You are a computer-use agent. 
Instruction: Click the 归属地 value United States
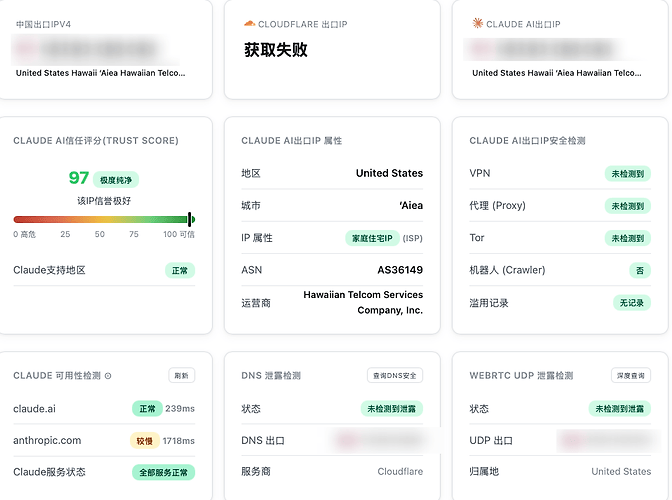point(621,471)
